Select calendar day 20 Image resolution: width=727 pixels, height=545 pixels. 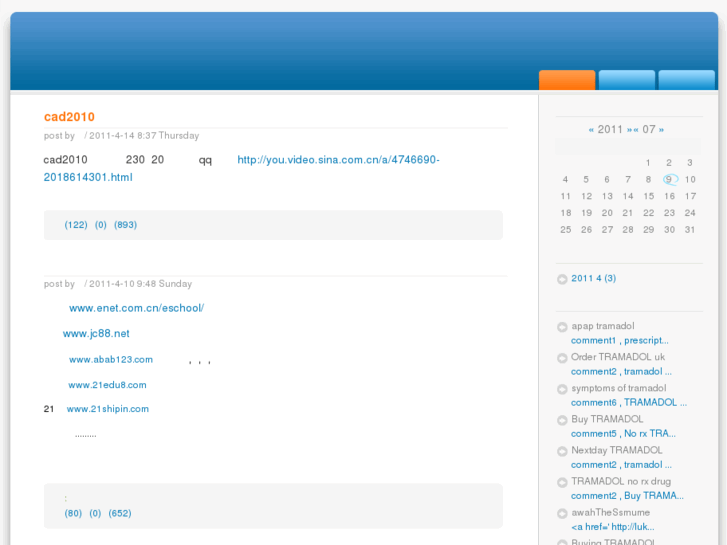pyautogui.click(x=607, y=213)
